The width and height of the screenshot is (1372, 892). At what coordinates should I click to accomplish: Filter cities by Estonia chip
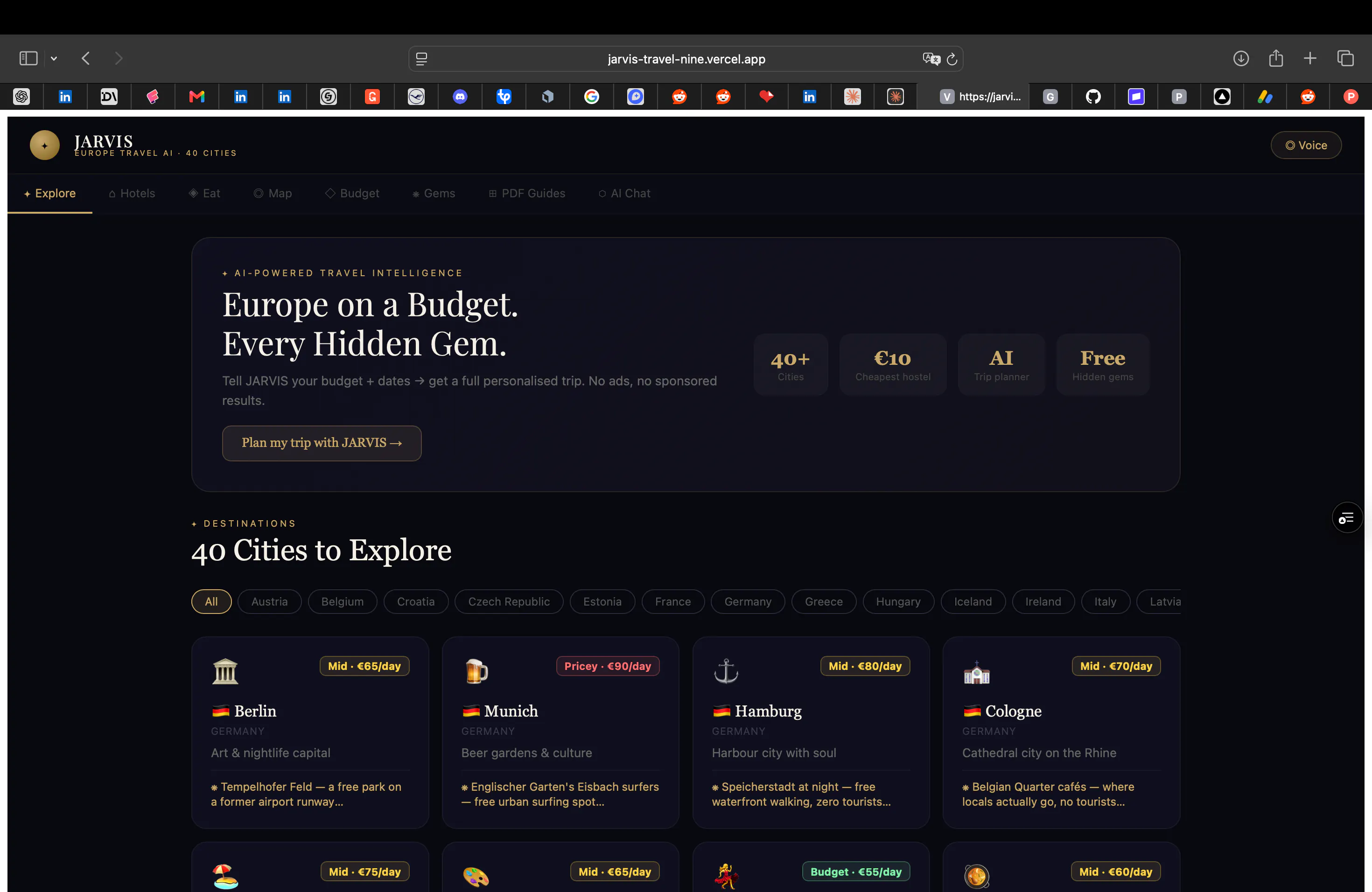point(602,601)
